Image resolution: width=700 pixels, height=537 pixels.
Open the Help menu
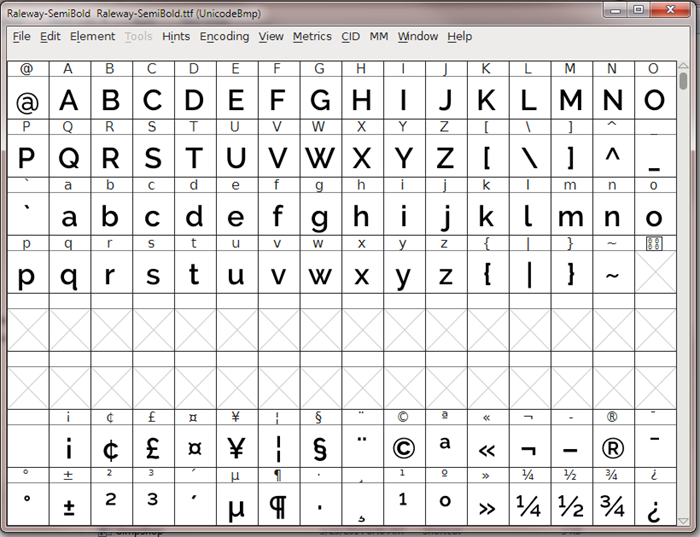pos(459,37)
